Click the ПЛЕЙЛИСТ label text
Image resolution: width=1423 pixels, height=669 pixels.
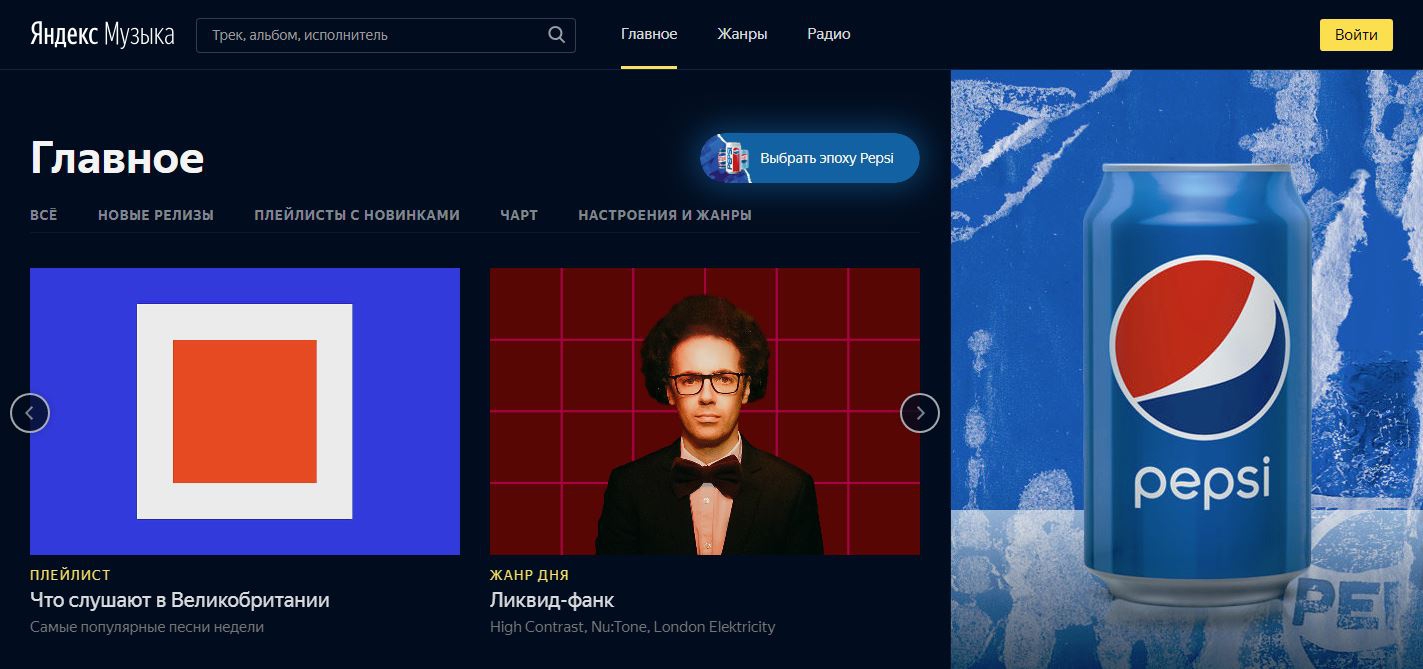pyautogui.click(x=70, y=575)
